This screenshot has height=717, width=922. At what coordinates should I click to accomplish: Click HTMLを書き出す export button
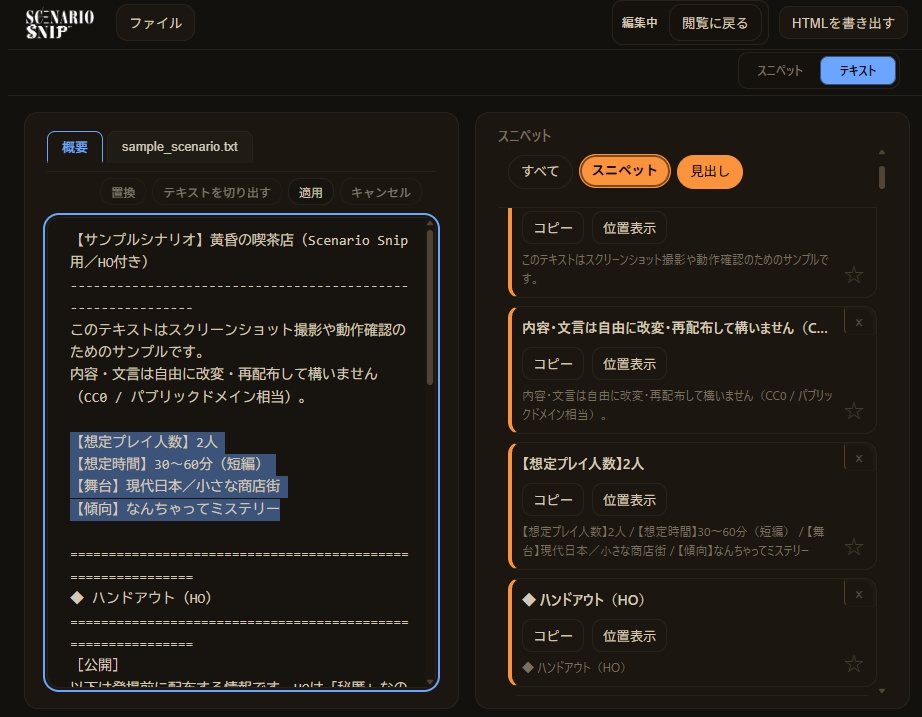click(x=843, y=23)
